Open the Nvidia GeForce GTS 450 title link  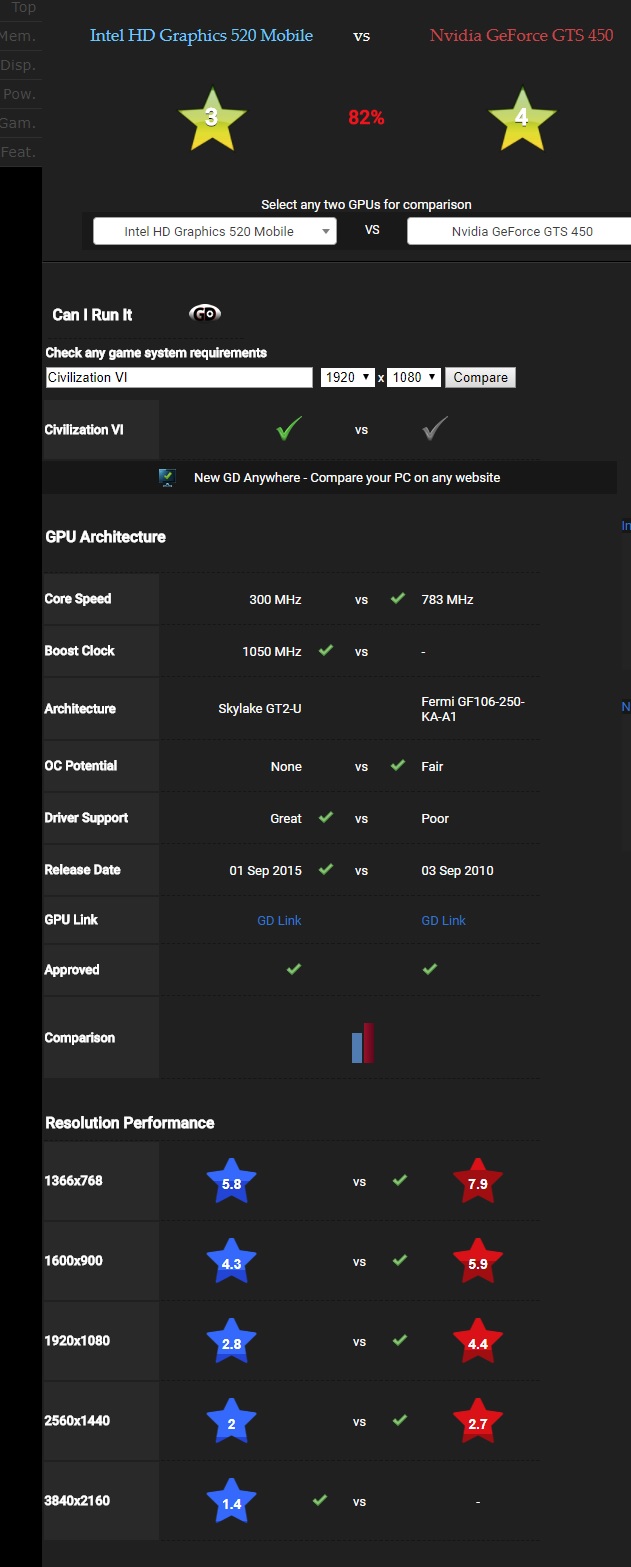pos(521,35)
